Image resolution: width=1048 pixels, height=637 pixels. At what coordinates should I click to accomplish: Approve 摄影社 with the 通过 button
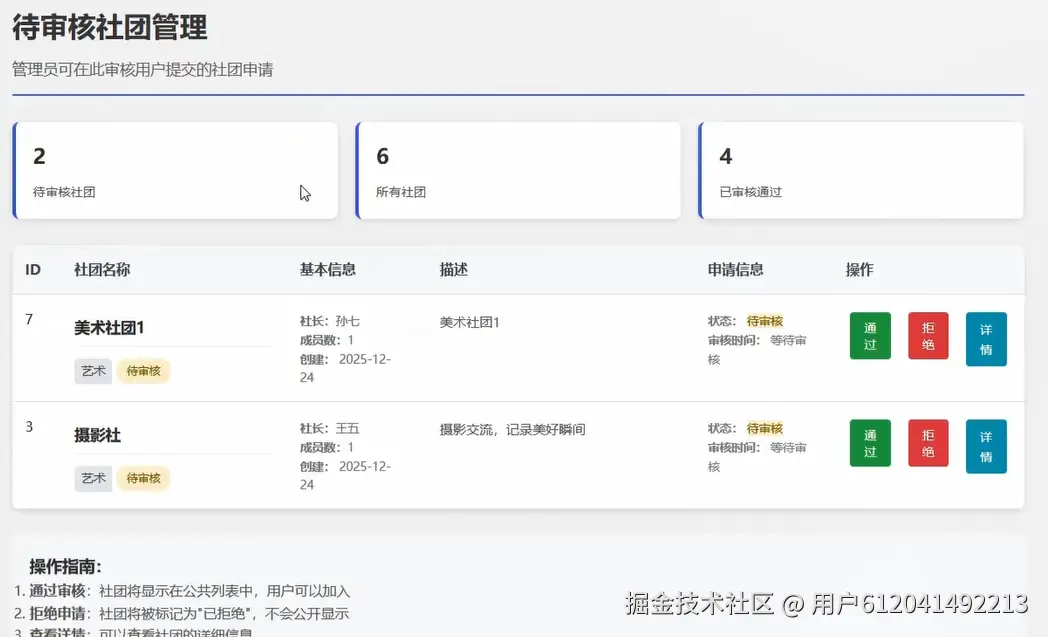coord(869,443)
